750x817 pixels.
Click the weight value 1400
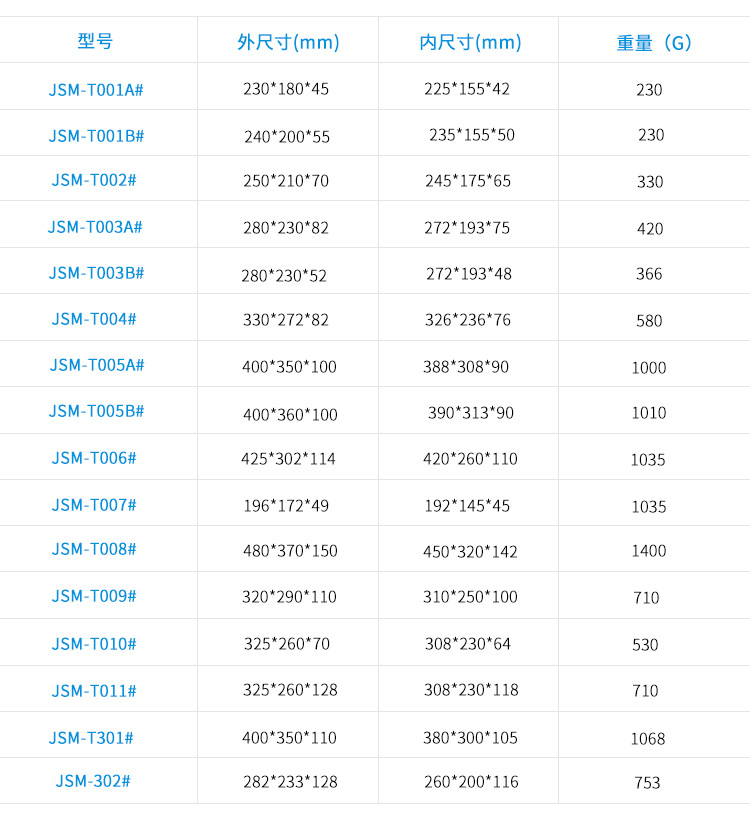pos(648,551)
